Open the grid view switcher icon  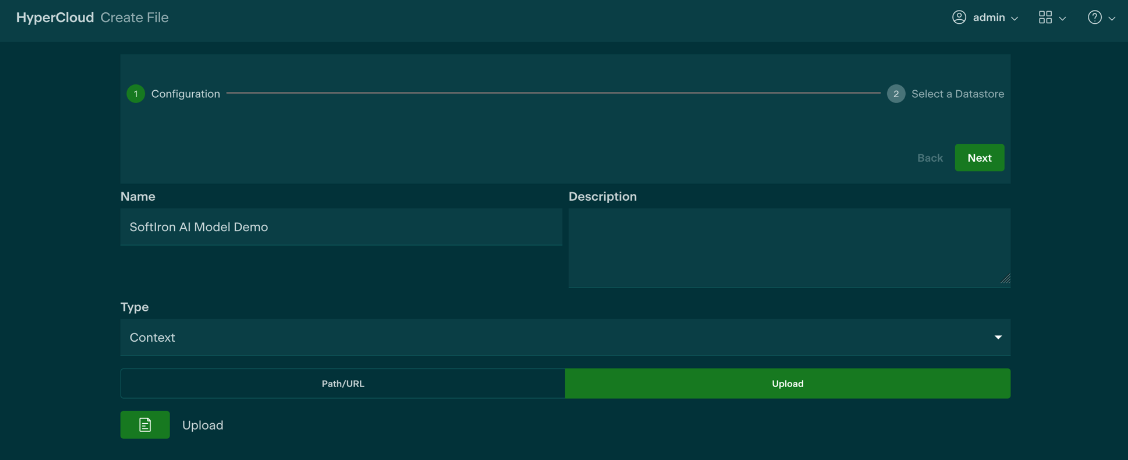[1045, 18]
